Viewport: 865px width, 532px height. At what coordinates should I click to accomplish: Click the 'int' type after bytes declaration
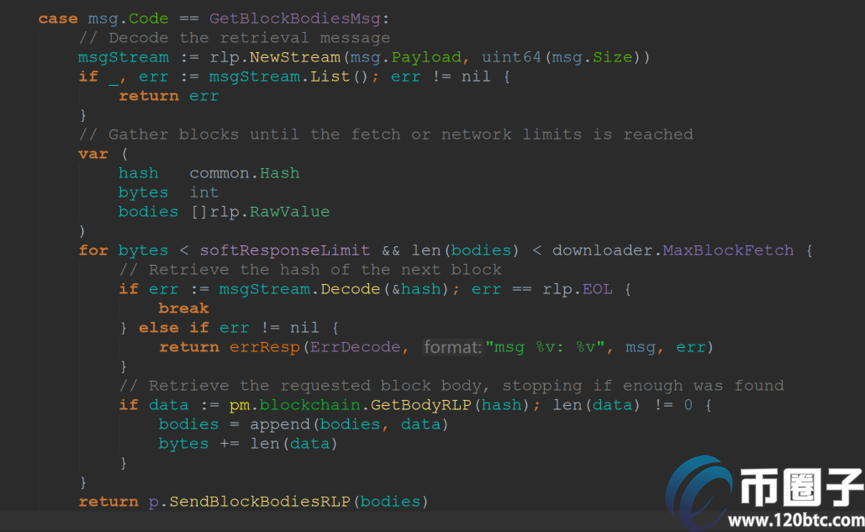(204, 193)
